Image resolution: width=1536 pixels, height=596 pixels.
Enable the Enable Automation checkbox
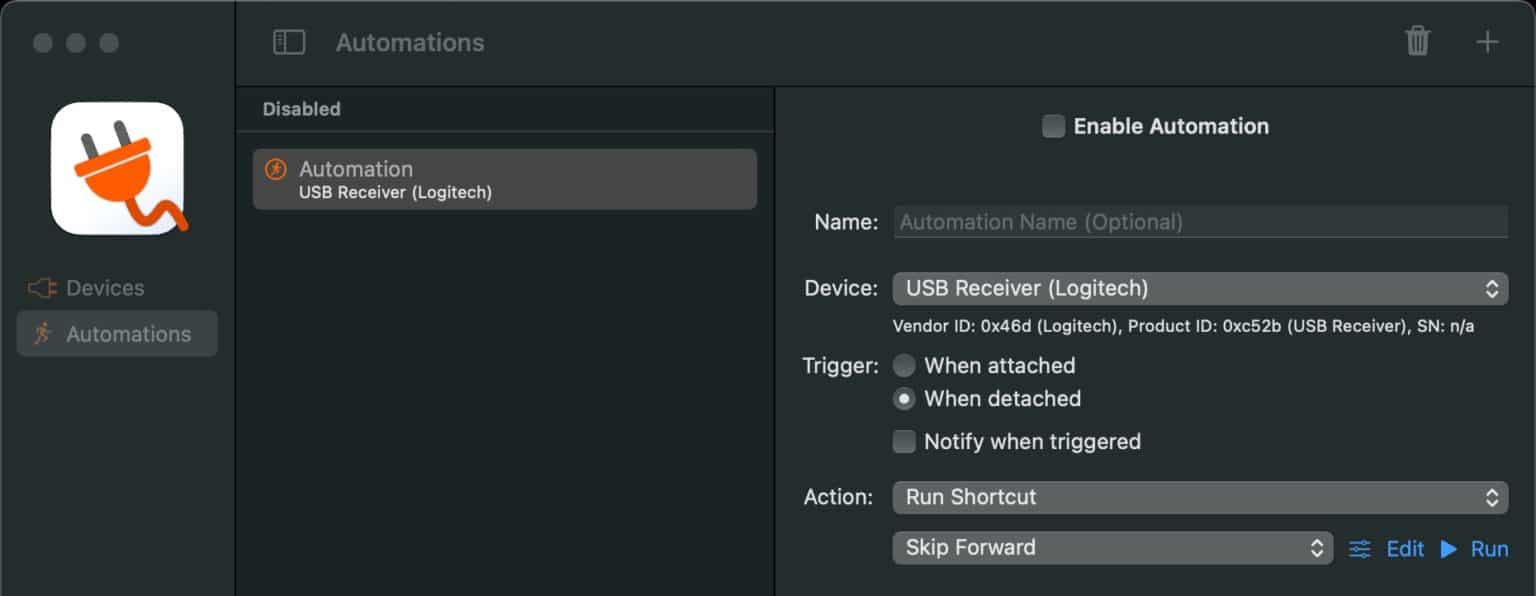point(1053,126)
